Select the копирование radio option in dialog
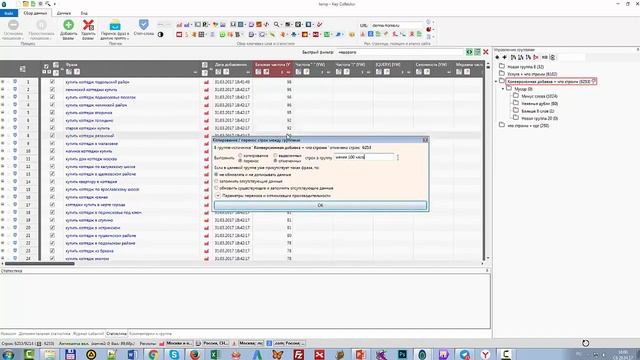 pos(240,156)
